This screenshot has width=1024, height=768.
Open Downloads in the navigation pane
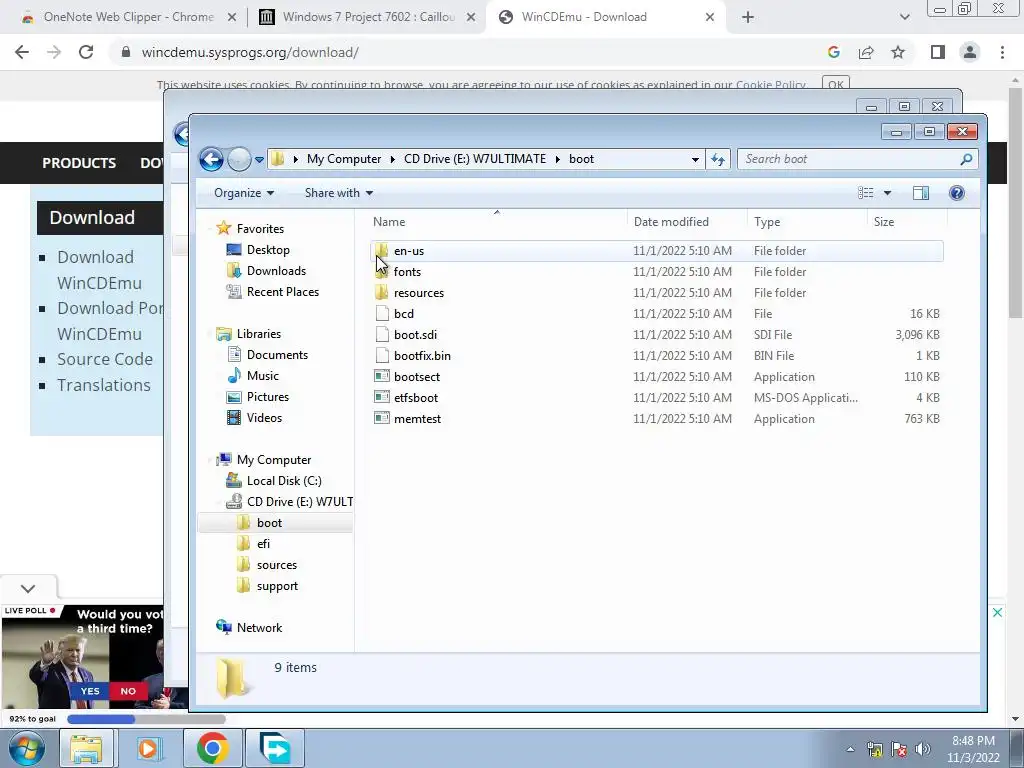point(276,270)
